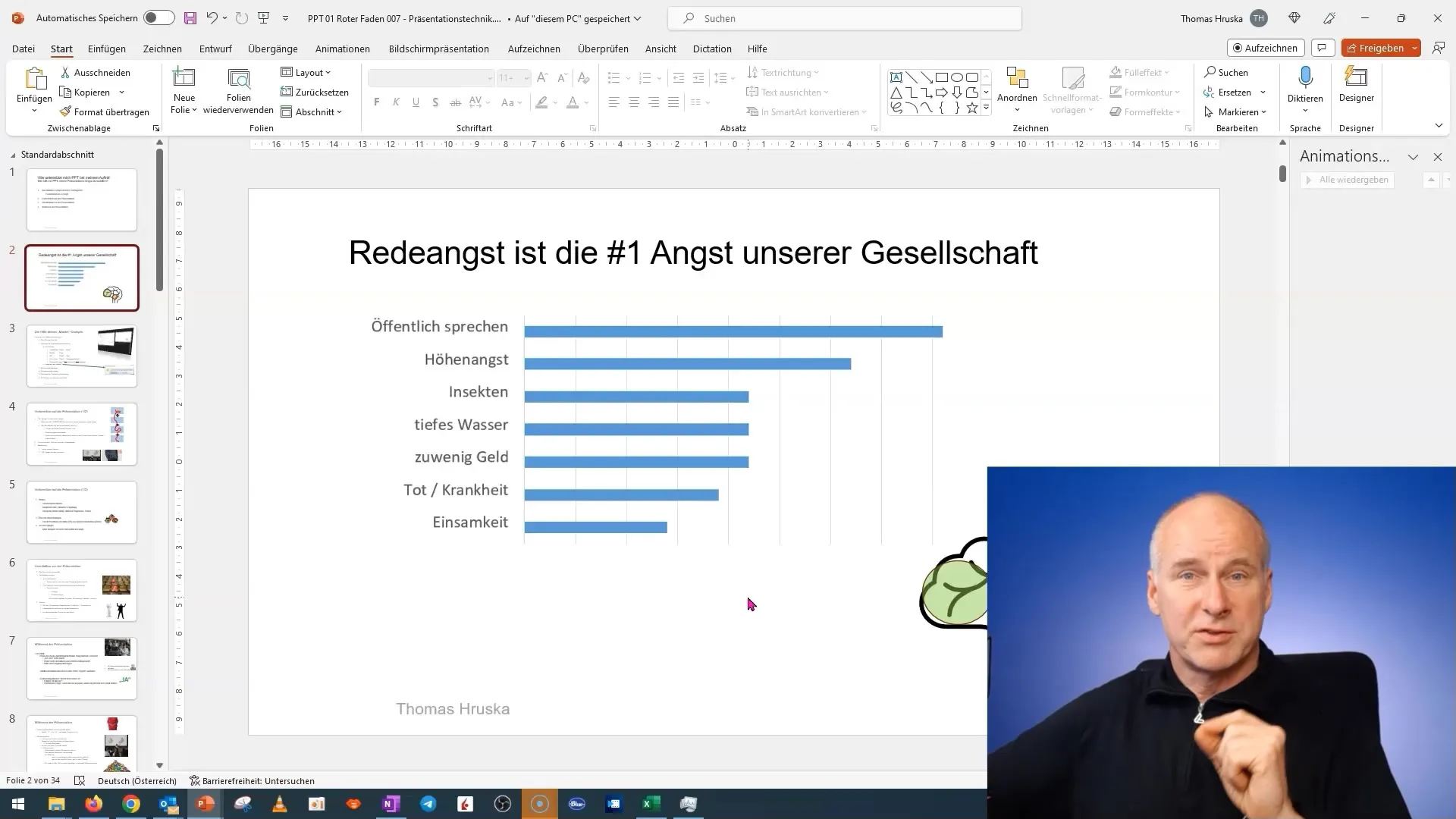This screenshot has width=1456, height=819.
Task: Click Anordnen icon
Action: point(1017,78)
